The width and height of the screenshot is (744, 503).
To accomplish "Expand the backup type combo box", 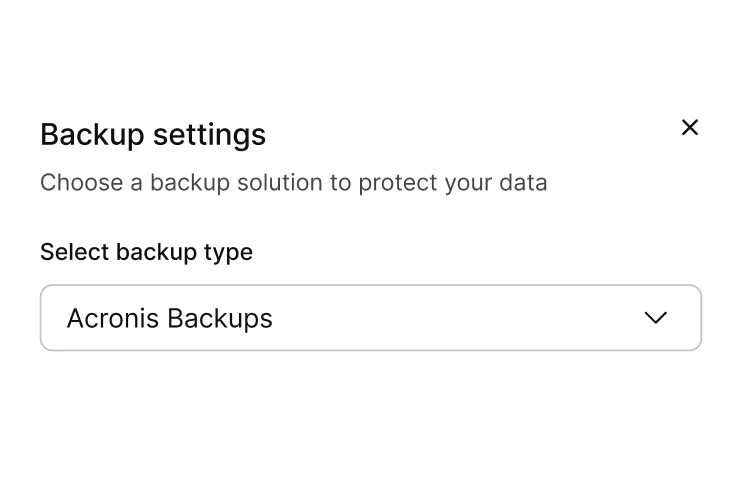I will coord(370,318).
